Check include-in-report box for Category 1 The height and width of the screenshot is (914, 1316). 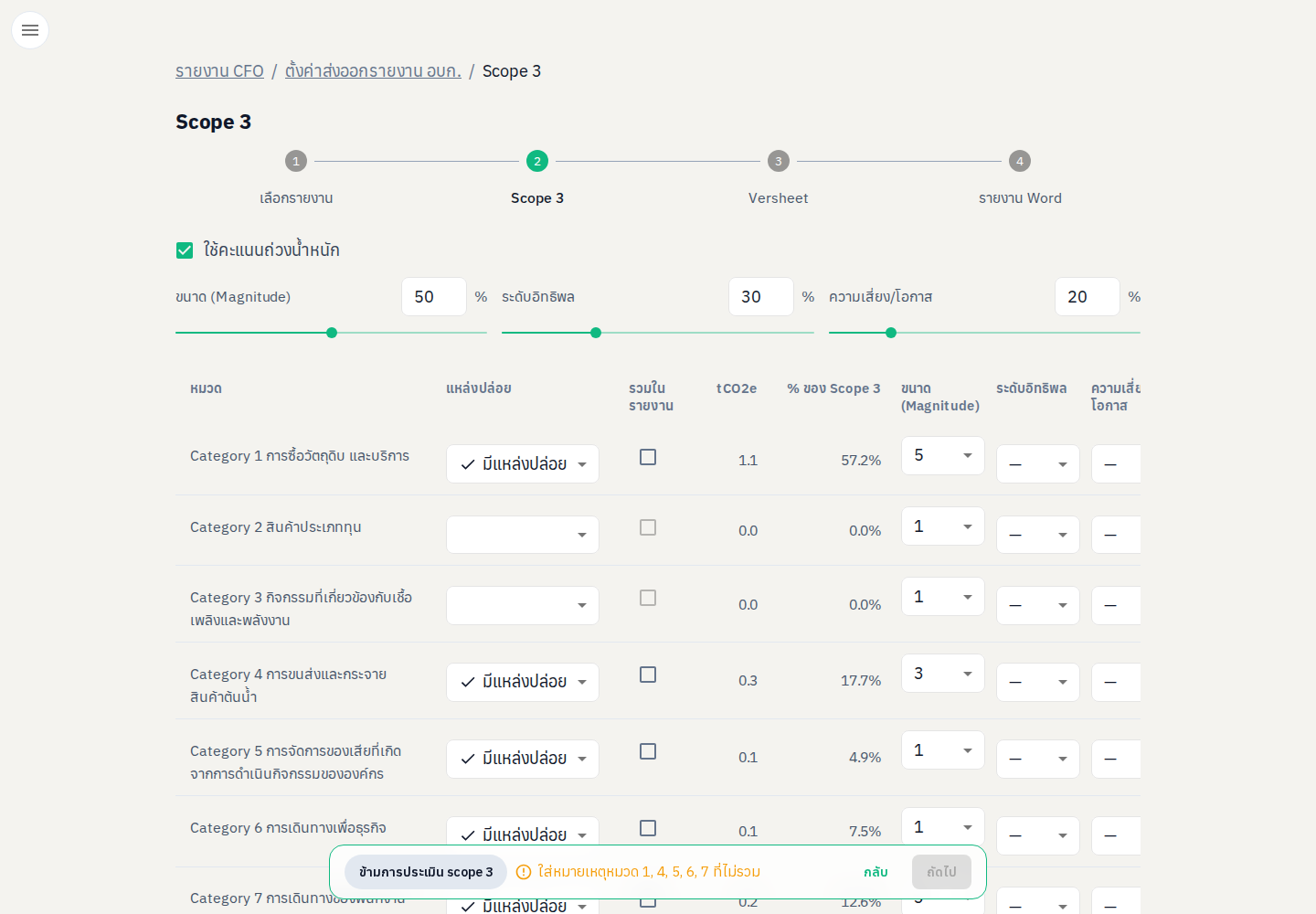click(x=648, y=457)
